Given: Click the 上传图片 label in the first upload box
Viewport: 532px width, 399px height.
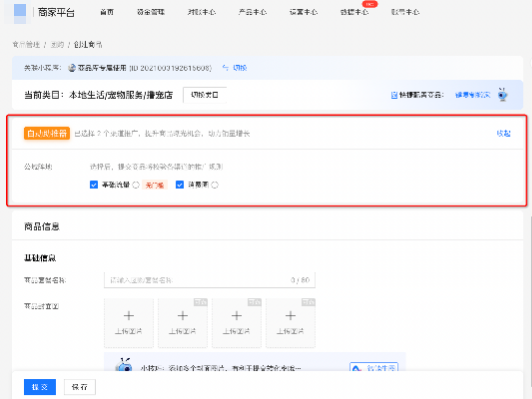Looking at the screenshot, I should click(129, 331).
